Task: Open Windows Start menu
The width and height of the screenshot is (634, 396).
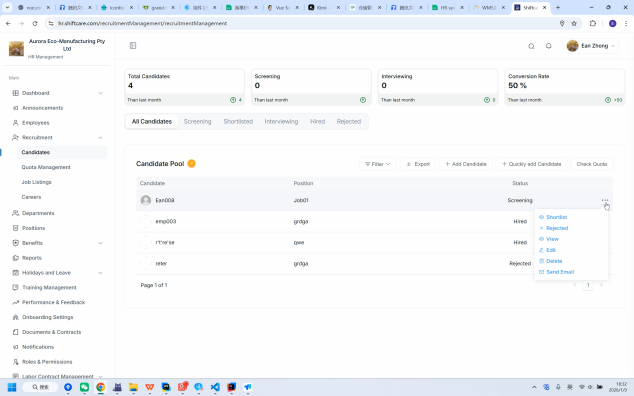Action: pos(12,387)
